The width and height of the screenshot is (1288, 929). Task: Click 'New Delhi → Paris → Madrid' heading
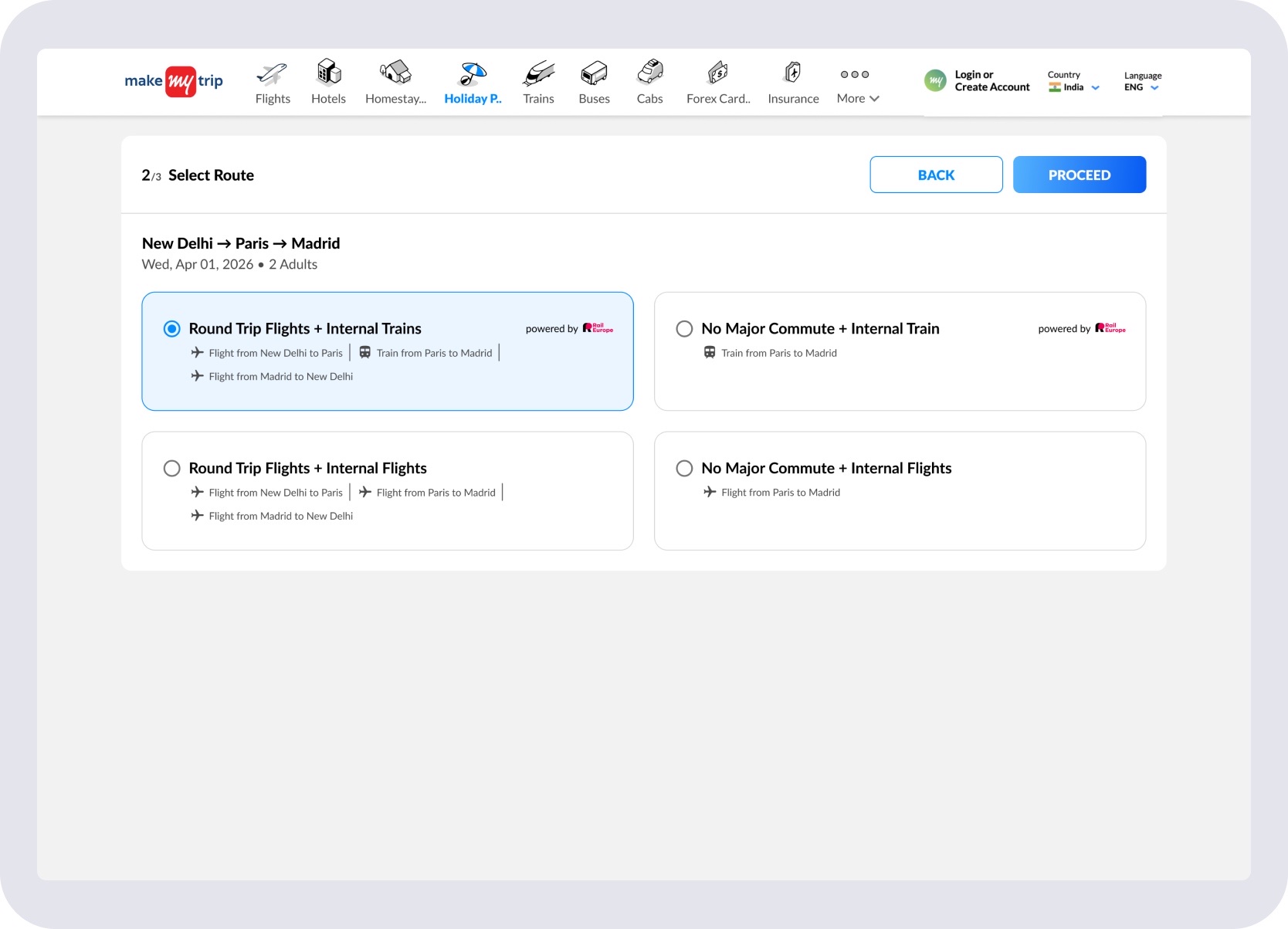(241, 243)
